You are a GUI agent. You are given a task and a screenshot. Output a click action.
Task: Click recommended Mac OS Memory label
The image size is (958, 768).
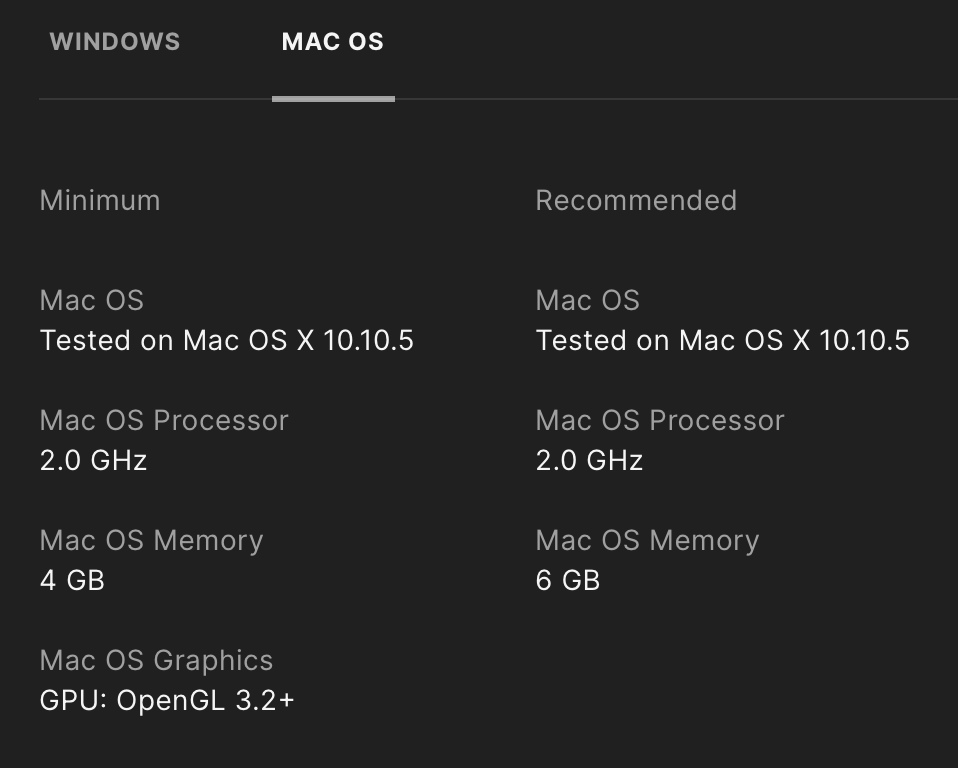(648, 541)
